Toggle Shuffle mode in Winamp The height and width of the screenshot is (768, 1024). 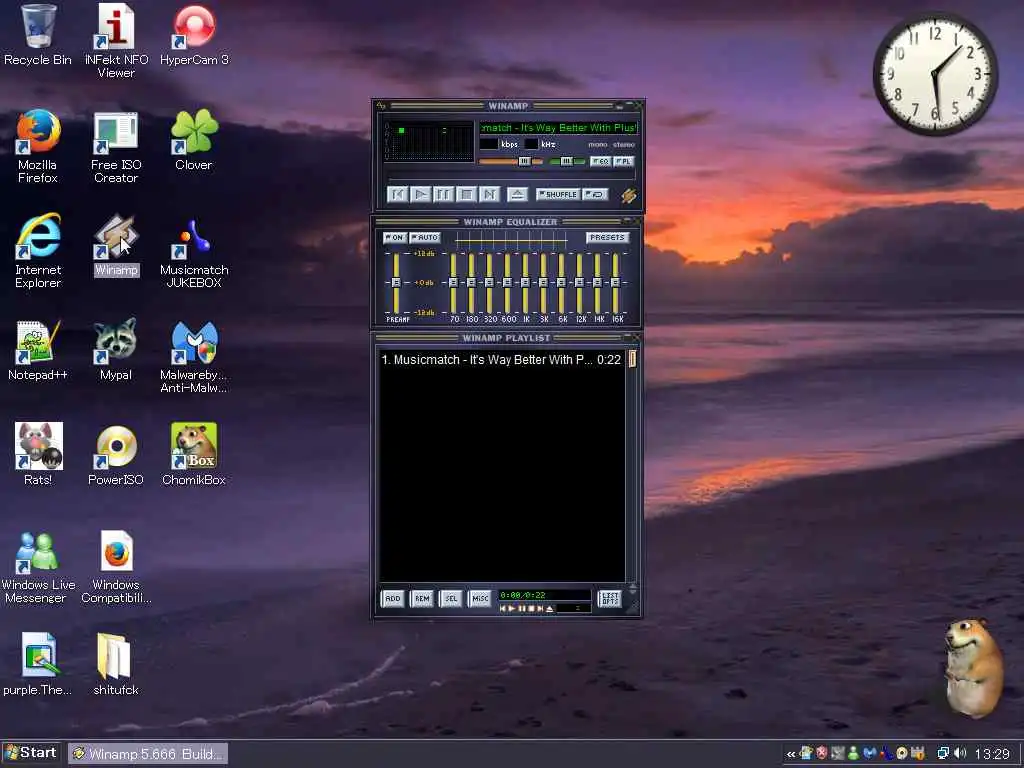(x=558, y=194)
